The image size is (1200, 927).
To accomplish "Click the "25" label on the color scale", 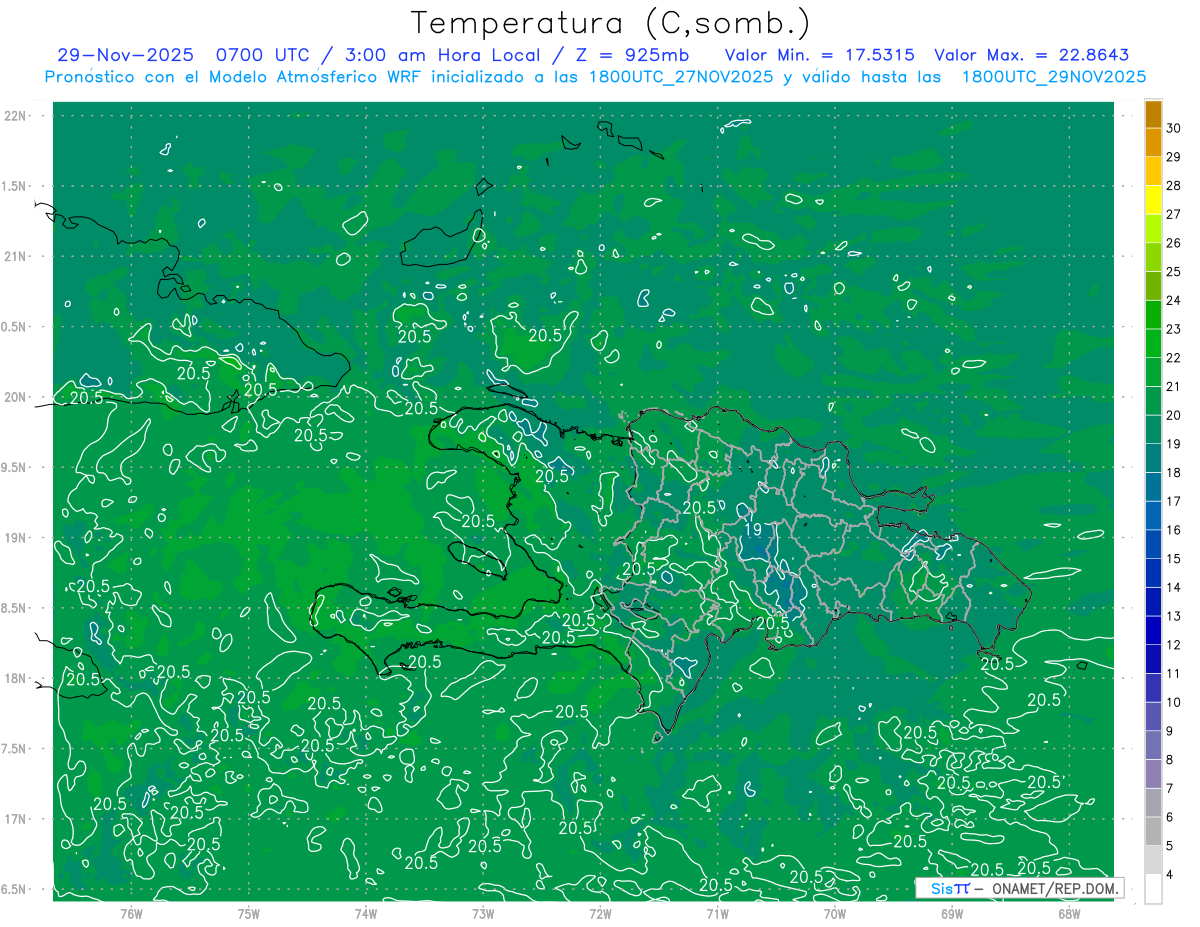I will [1174, 272].
